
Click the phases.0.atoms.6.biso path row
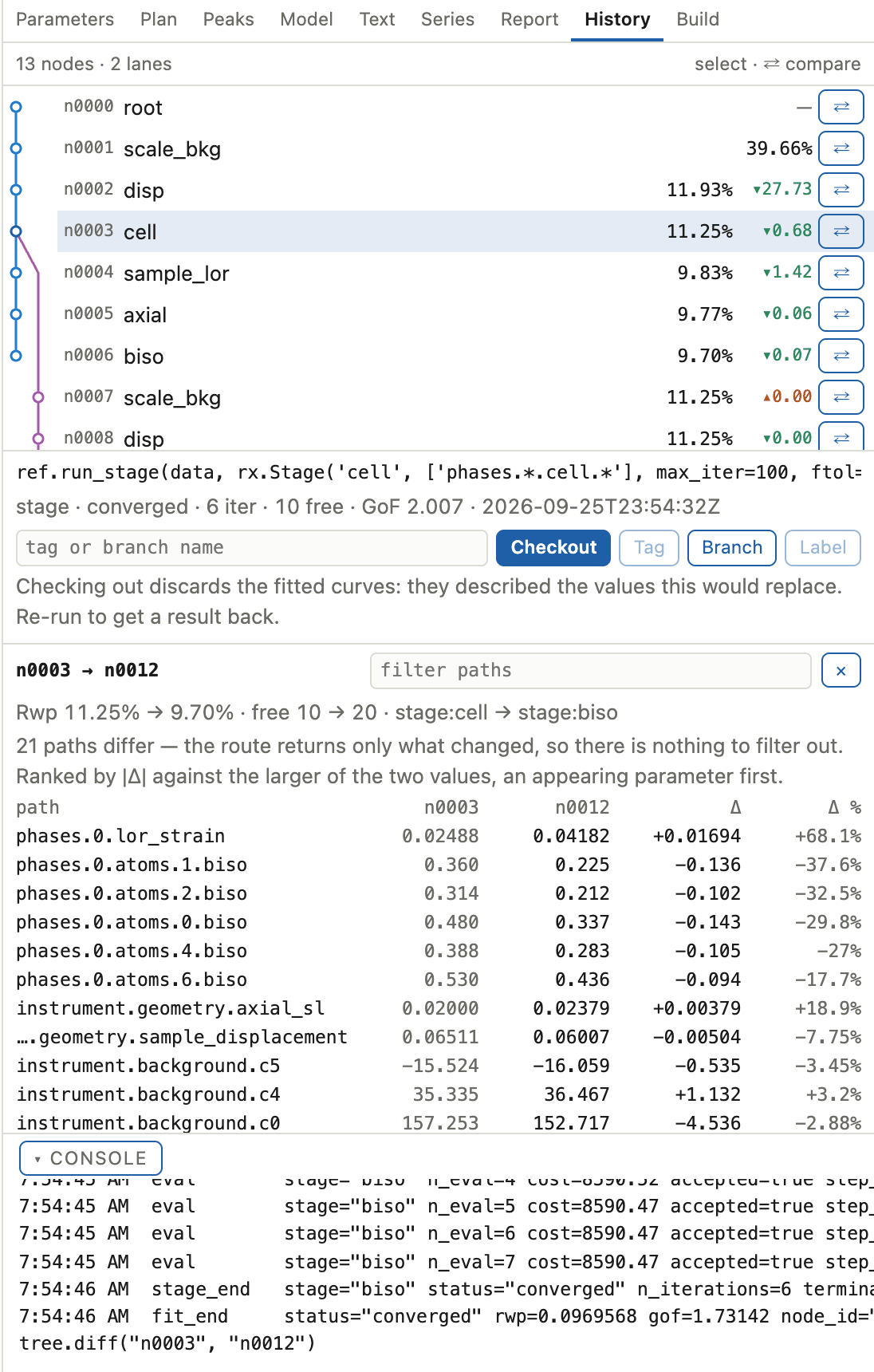439,980
